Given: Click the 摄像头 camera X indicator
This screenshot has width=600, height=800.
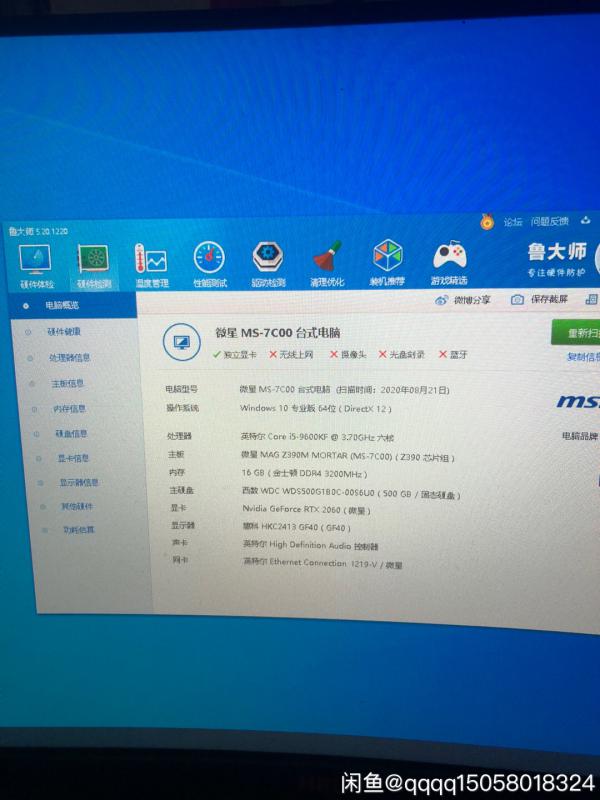Looking at the screenshot, I should [x=348, y=354].
